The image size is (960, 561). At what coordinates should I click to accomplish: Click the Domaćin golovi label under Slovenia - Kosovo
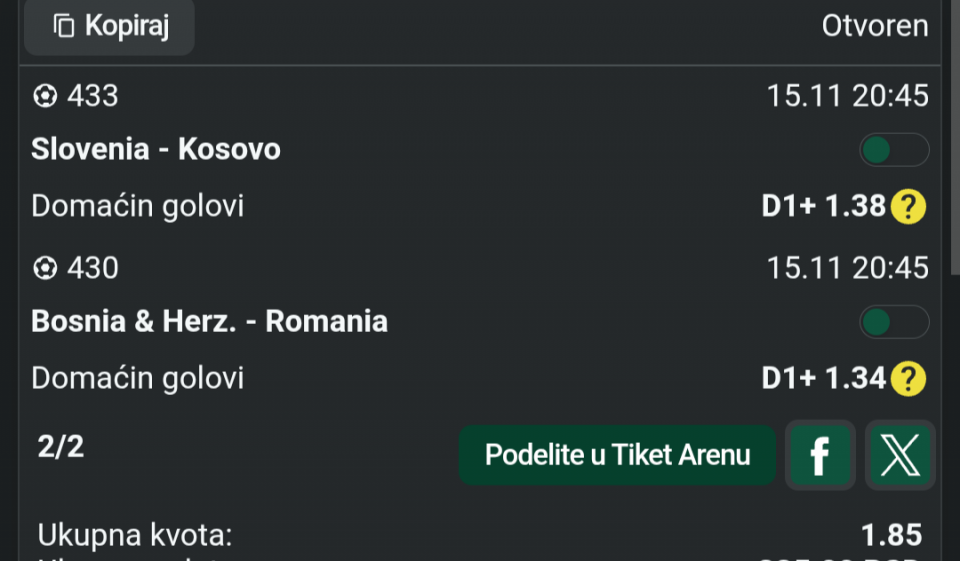click(138, 206)
